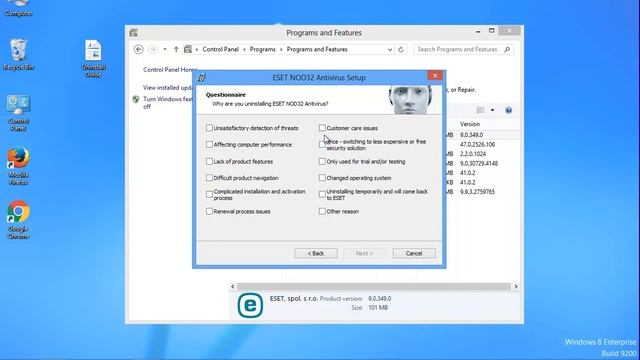Click the Version column header
The width and height of the screenshot is (640, 360).
pos(470,124)
